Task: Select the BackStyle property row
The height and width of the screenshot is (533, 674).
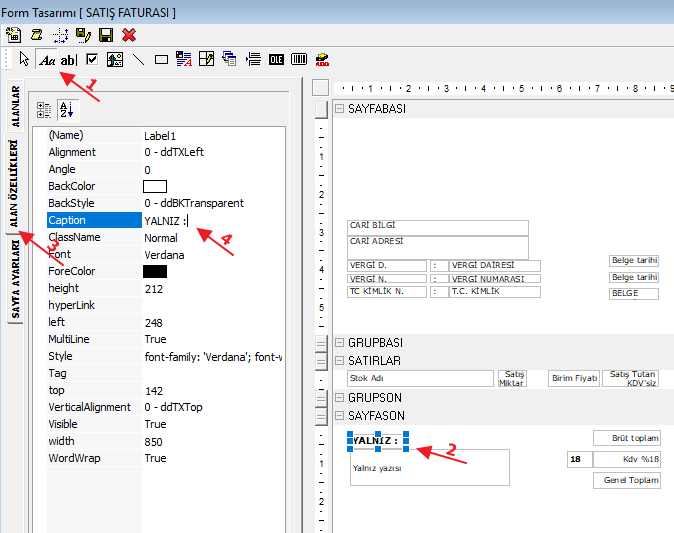Action: pyautogui.click(x=165, y=203)
